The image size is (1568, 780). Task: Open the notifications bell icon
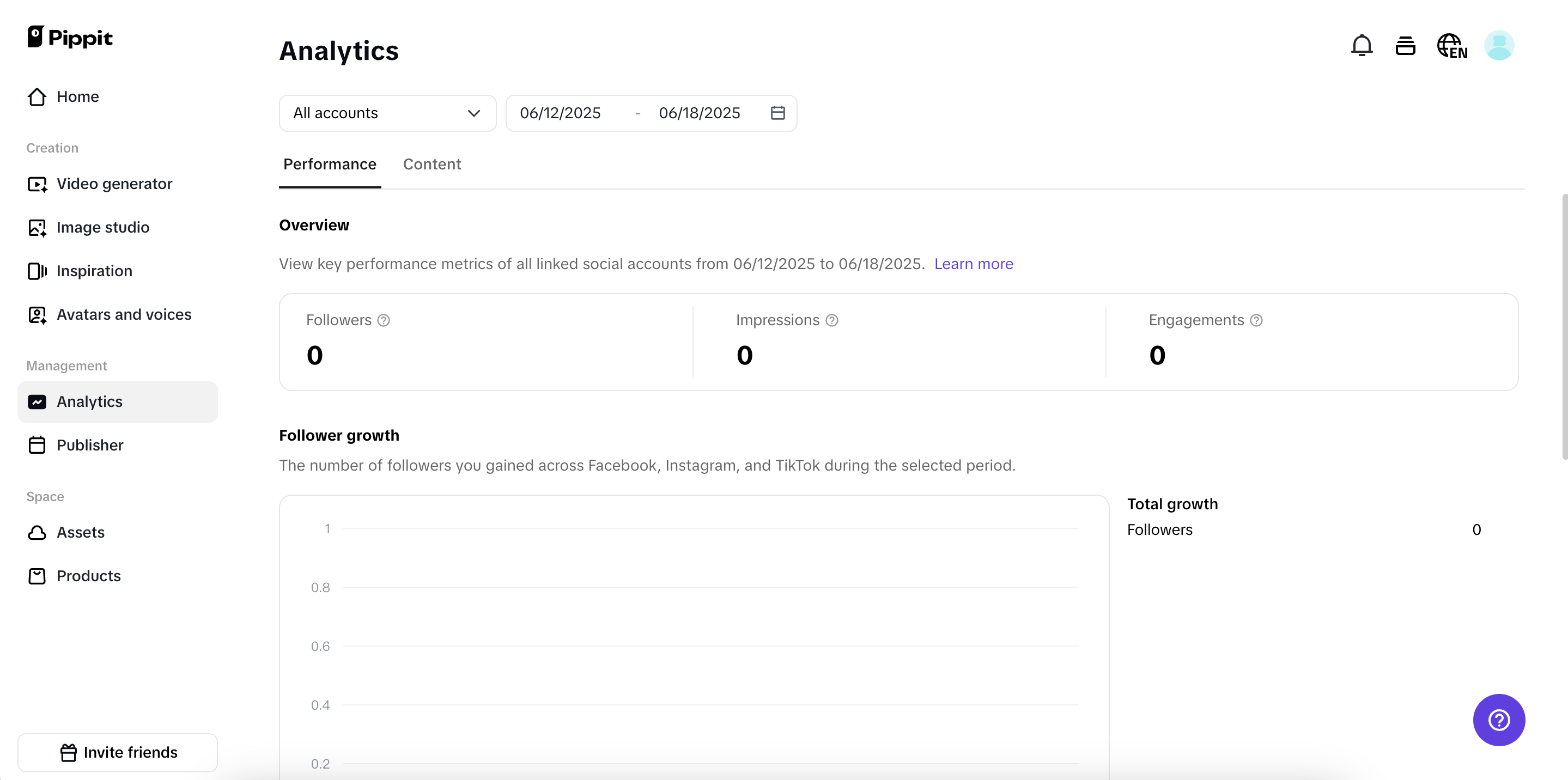click(x=1361, y=46)
